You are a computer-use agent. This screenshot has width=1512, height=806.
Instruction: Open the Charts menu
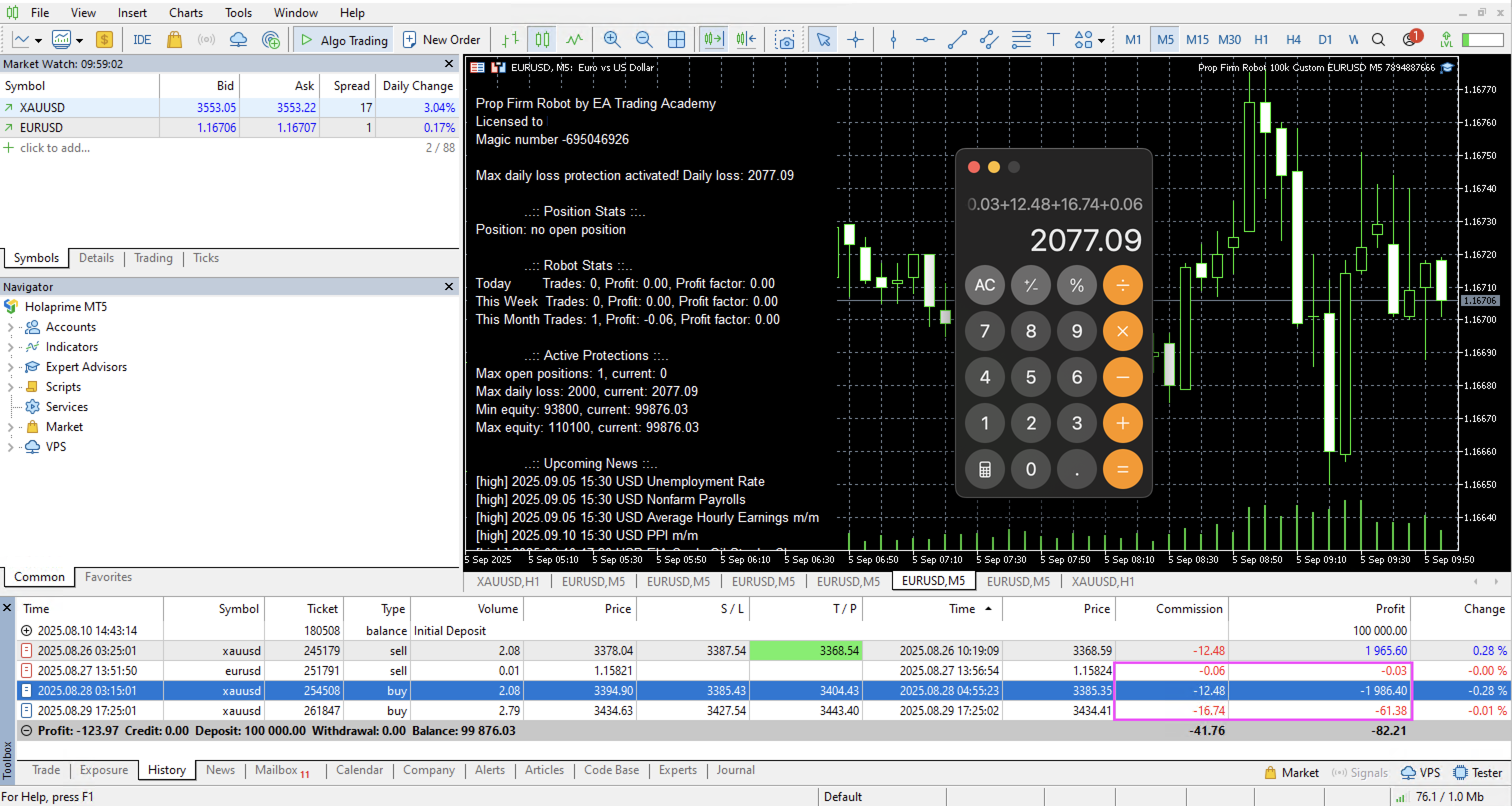pos(185,12)
